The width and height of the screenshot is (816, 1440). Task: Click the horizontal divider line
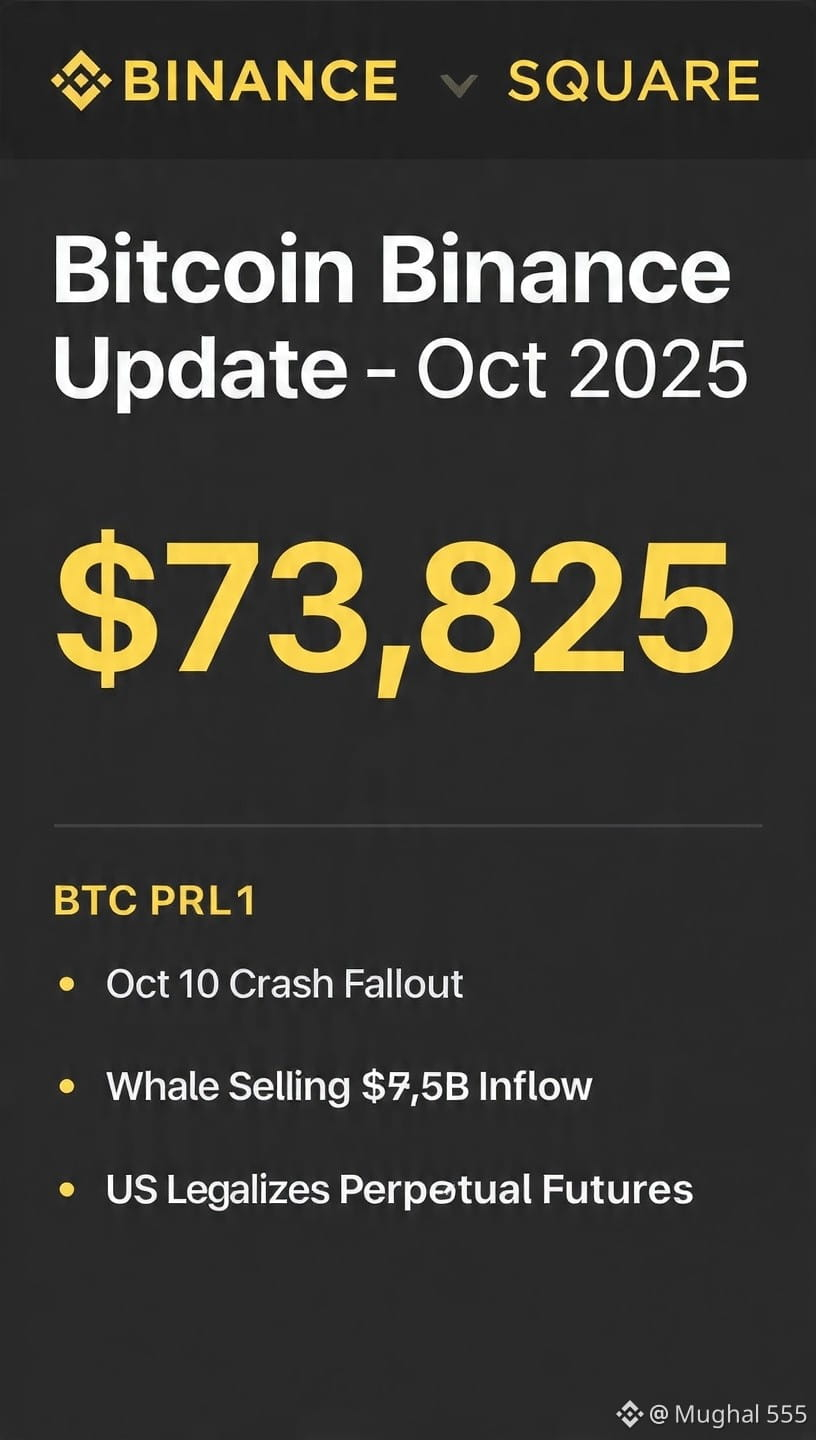click(x=408, y=826)
